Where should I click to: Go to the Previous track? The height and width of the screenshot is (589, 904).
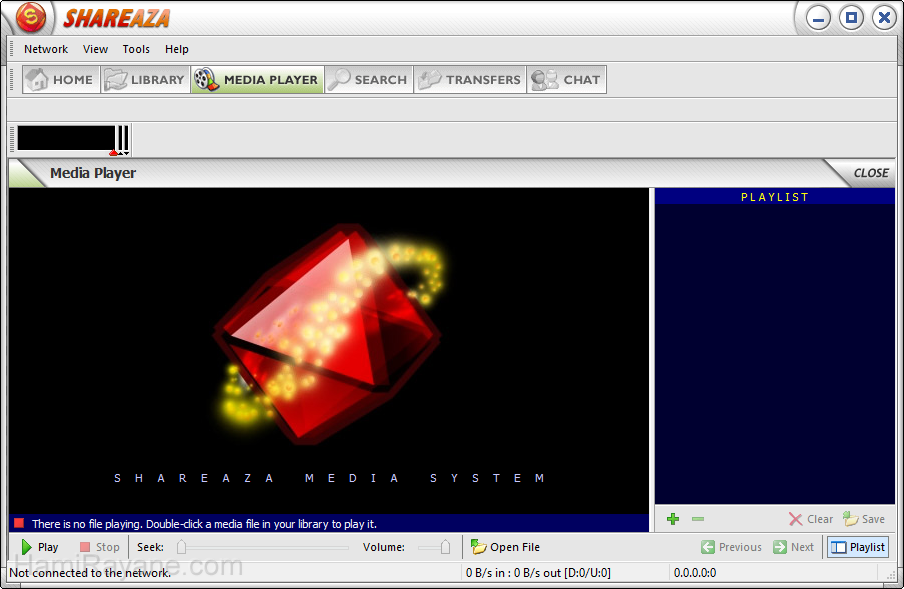[x=731, y=547]
